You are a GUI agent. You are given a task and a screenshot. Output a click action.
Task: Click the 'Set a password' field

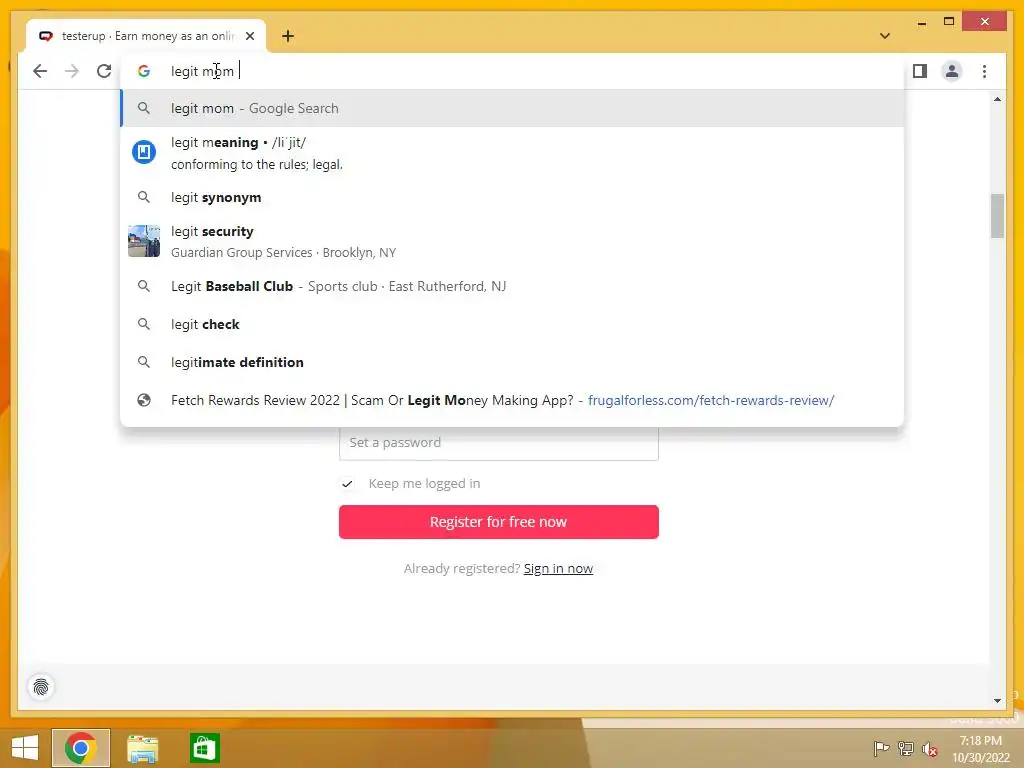point(499,443)
